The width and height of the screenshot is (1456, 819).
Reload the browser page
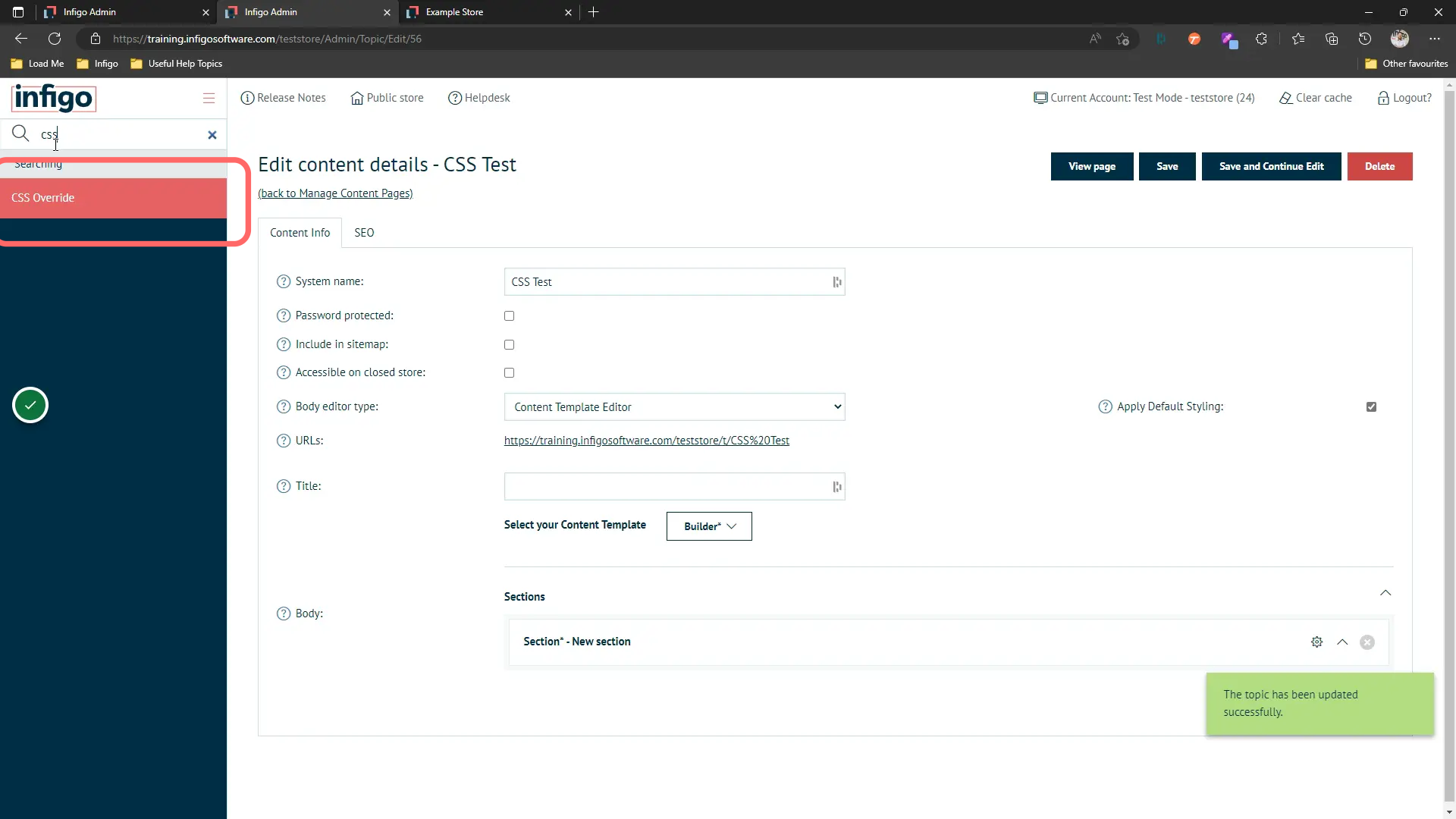pyautogui.click(x=55, y=39)
